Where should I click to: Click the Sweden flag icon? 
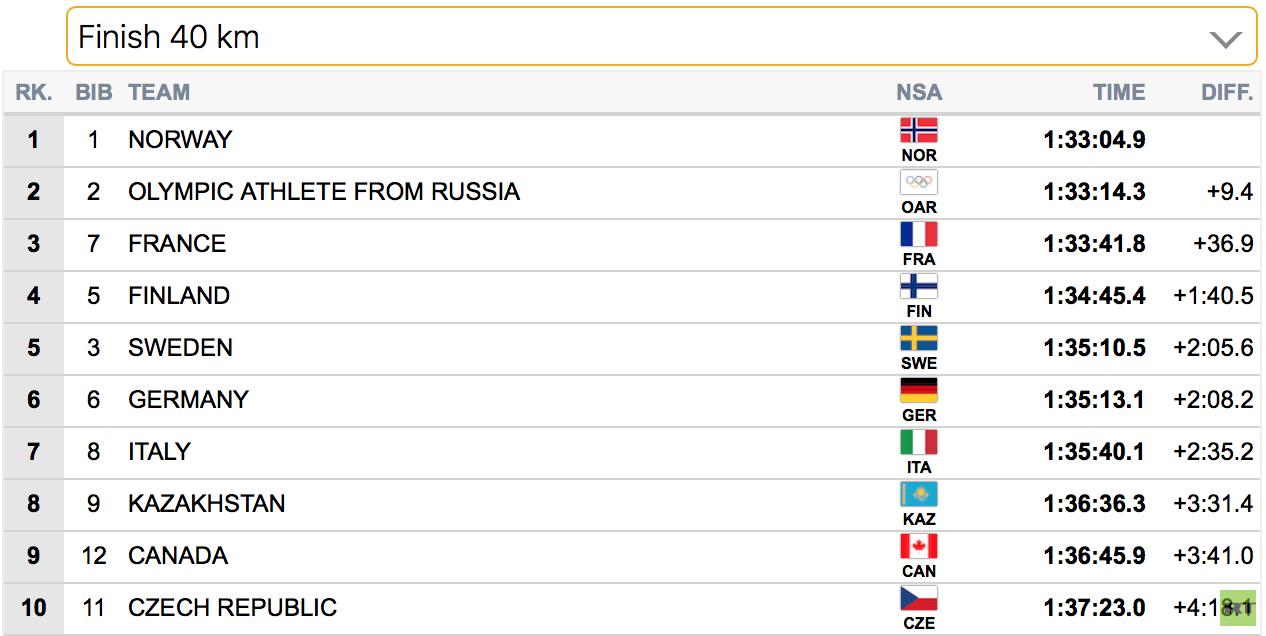pyautogui.click(x=918, y=338)
